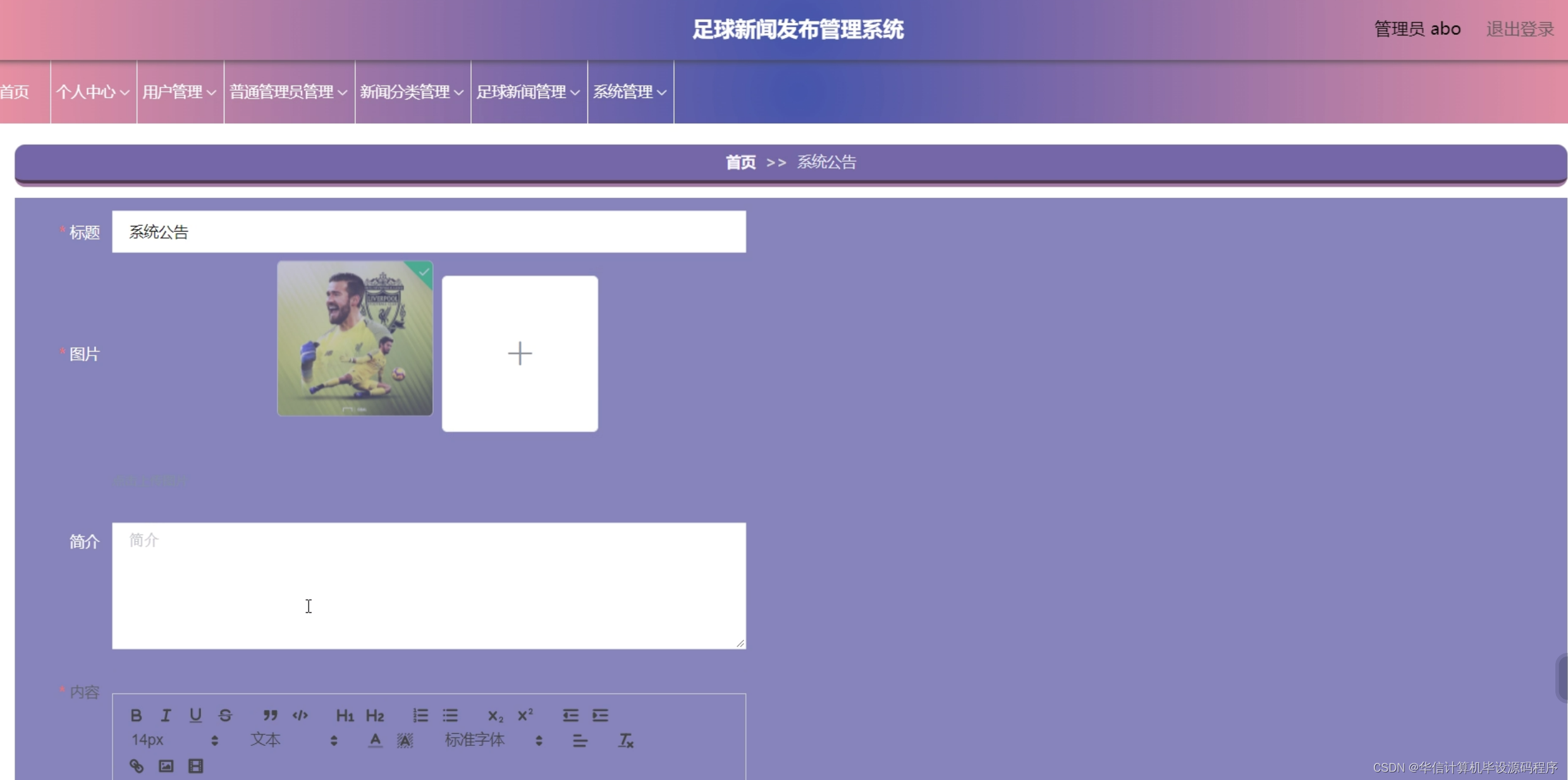Click the code view icon
The width and height of the screenshot is (1568, 780).
(300, 715)
